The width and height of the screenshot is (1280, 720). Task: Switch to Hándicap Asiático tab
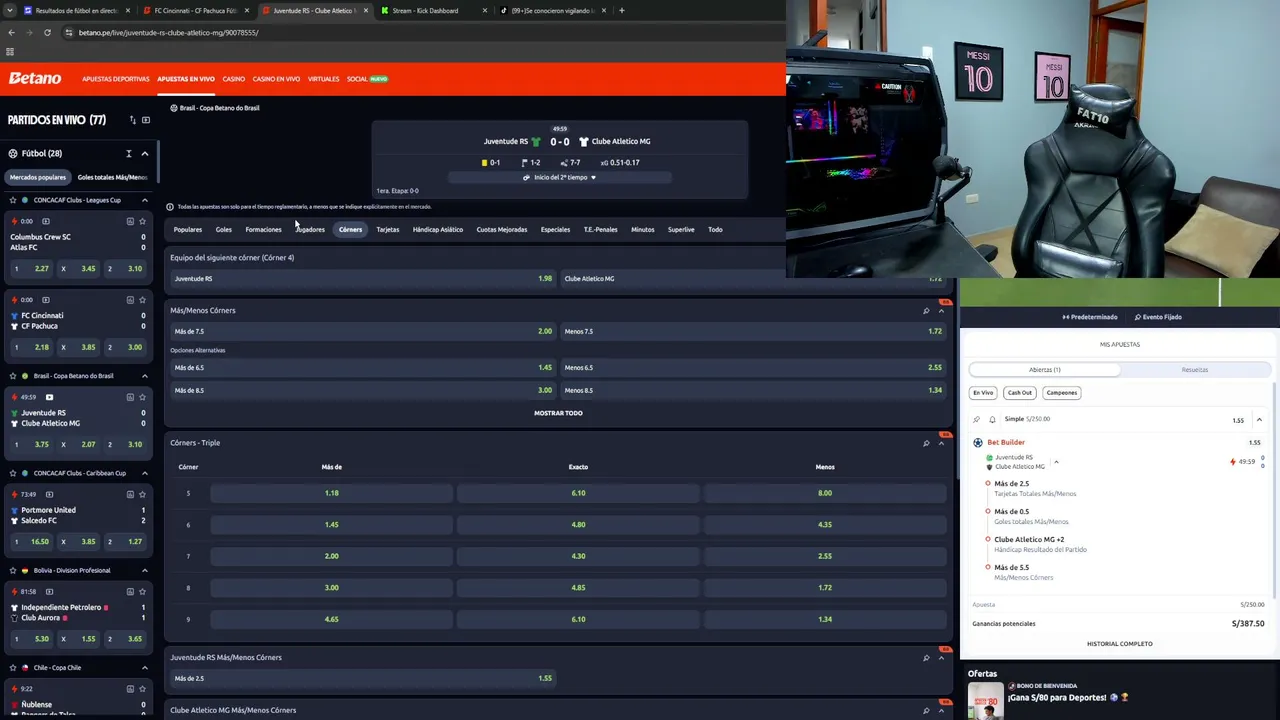coord(438,229)
